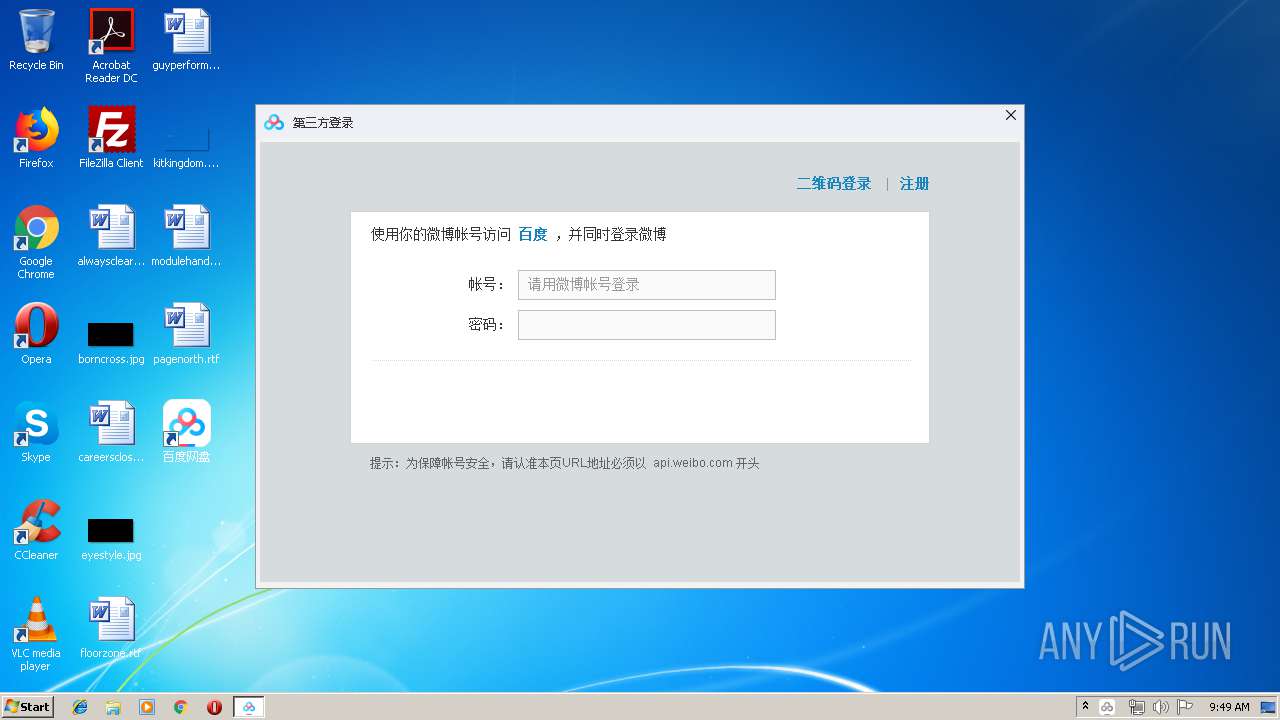Open Google Chrome desktop shortcut
This screenshot has height=720, width=1280.
[36, 242]
